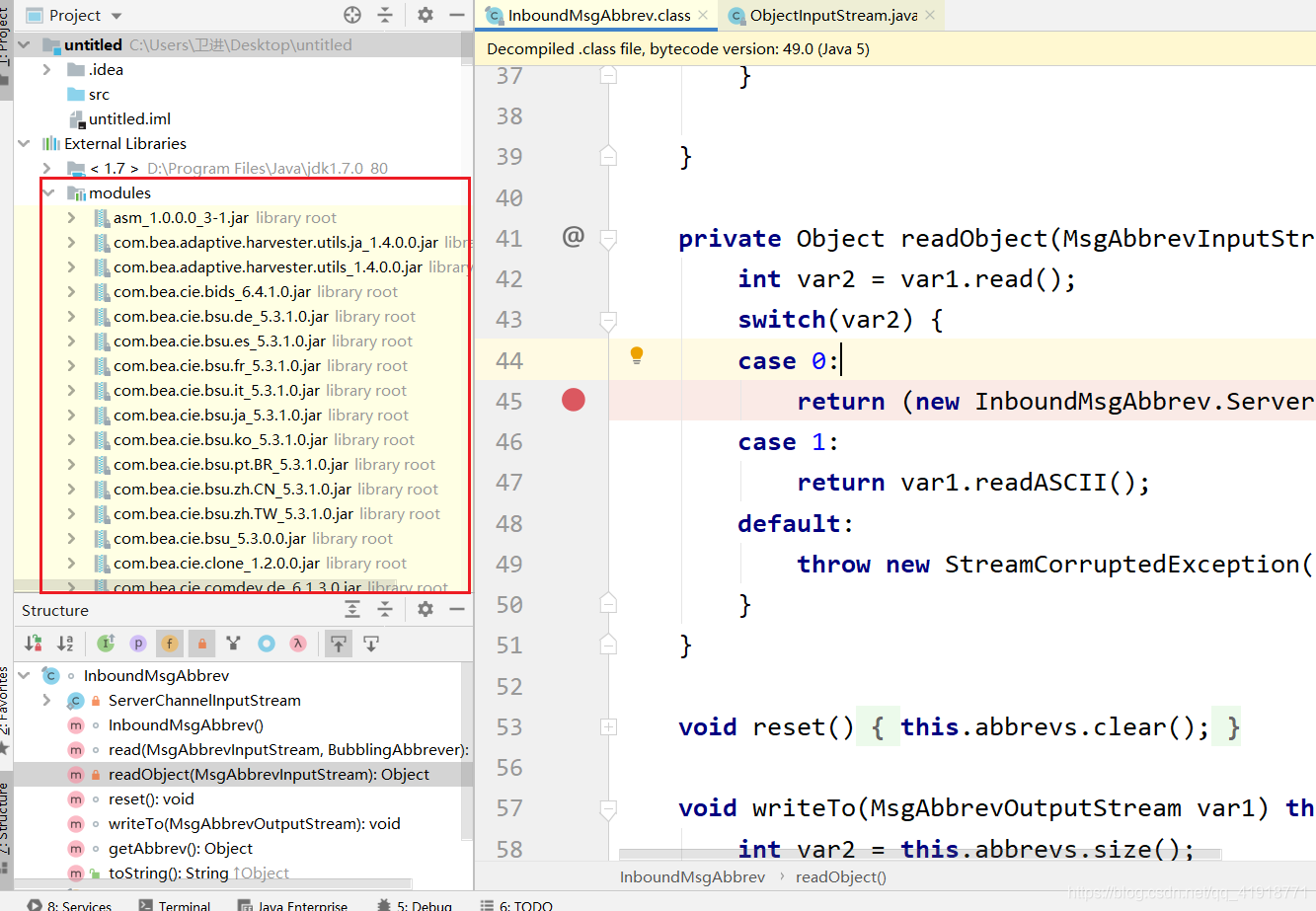Switch to ObjectInputStream.java editor tab
The width and height of the screenshot is (1316, 911).
pos(832,15)
